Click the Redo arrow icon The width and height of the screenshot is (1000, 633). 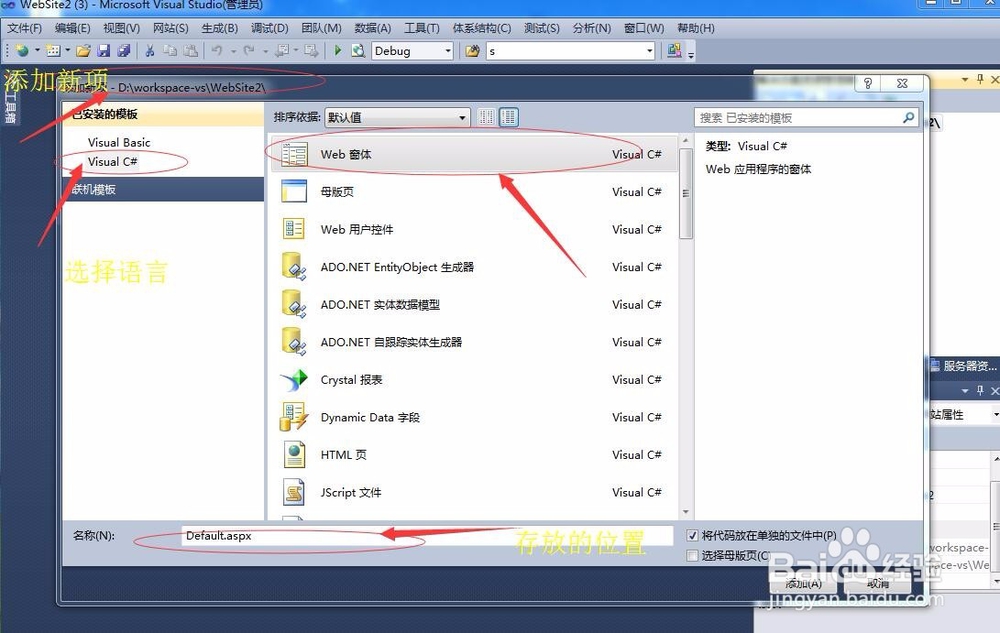pos(249,50)
